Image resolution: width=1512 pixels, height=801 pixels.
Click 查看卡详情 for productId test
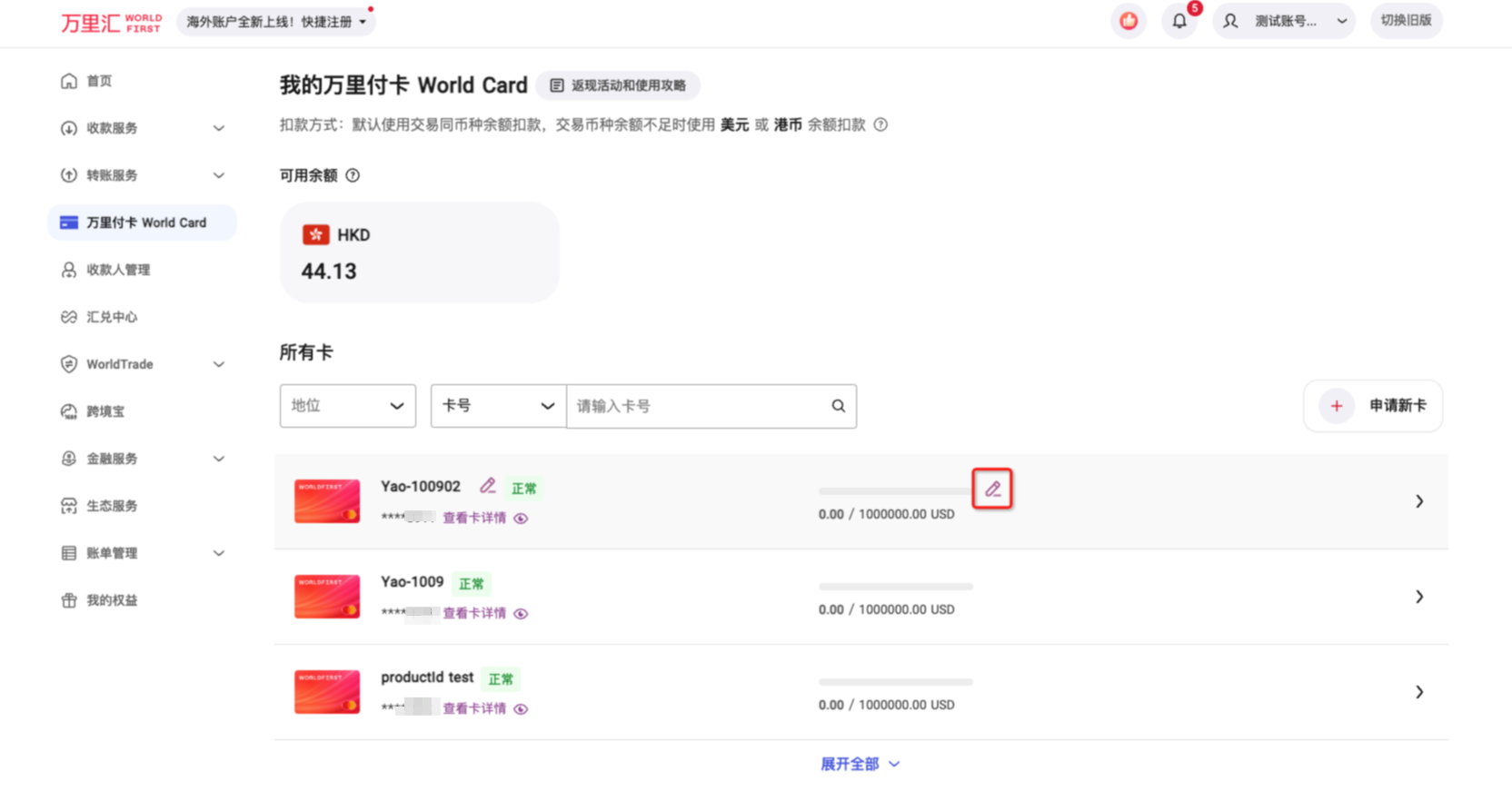(x=474, y=708)
